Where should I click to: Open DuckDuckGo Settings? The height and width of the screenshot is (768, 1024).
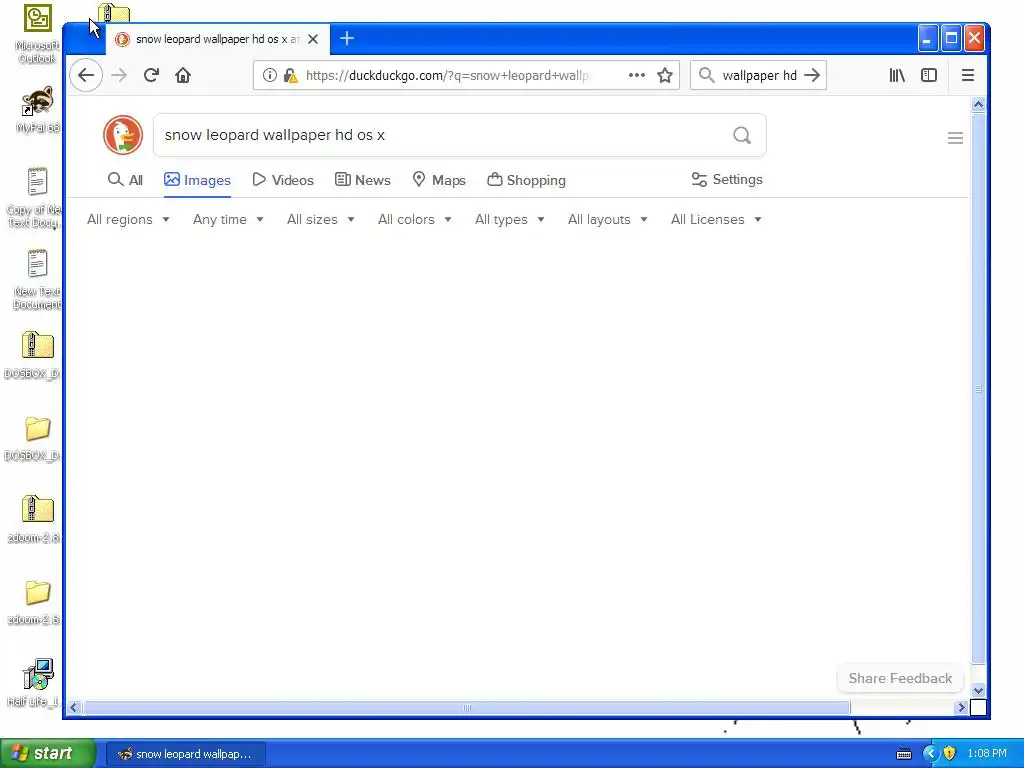coord(727,180)
